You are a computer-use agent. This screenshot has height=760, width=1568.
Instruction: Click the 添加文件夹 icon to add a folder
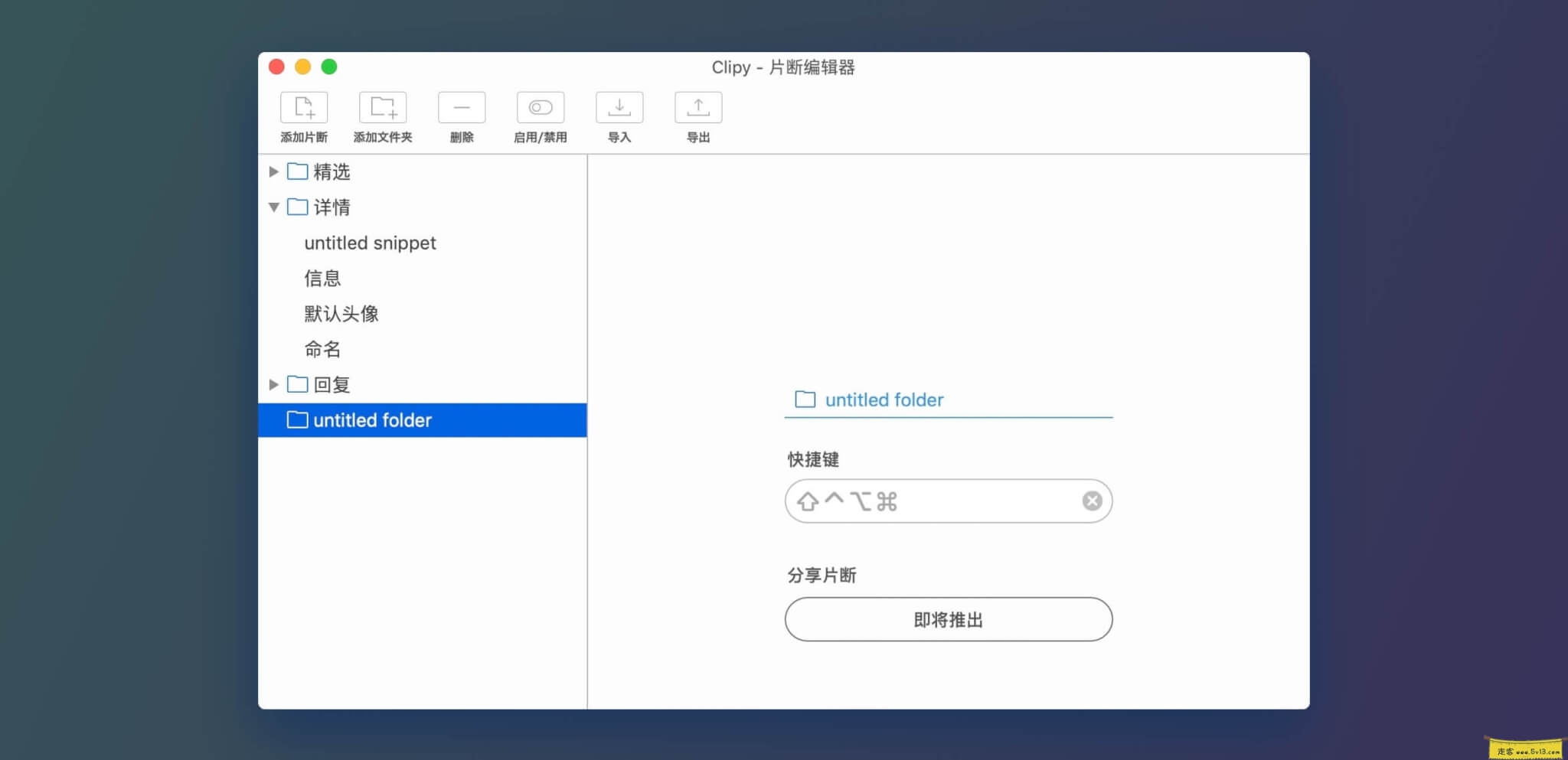click(x=384, y=107)
